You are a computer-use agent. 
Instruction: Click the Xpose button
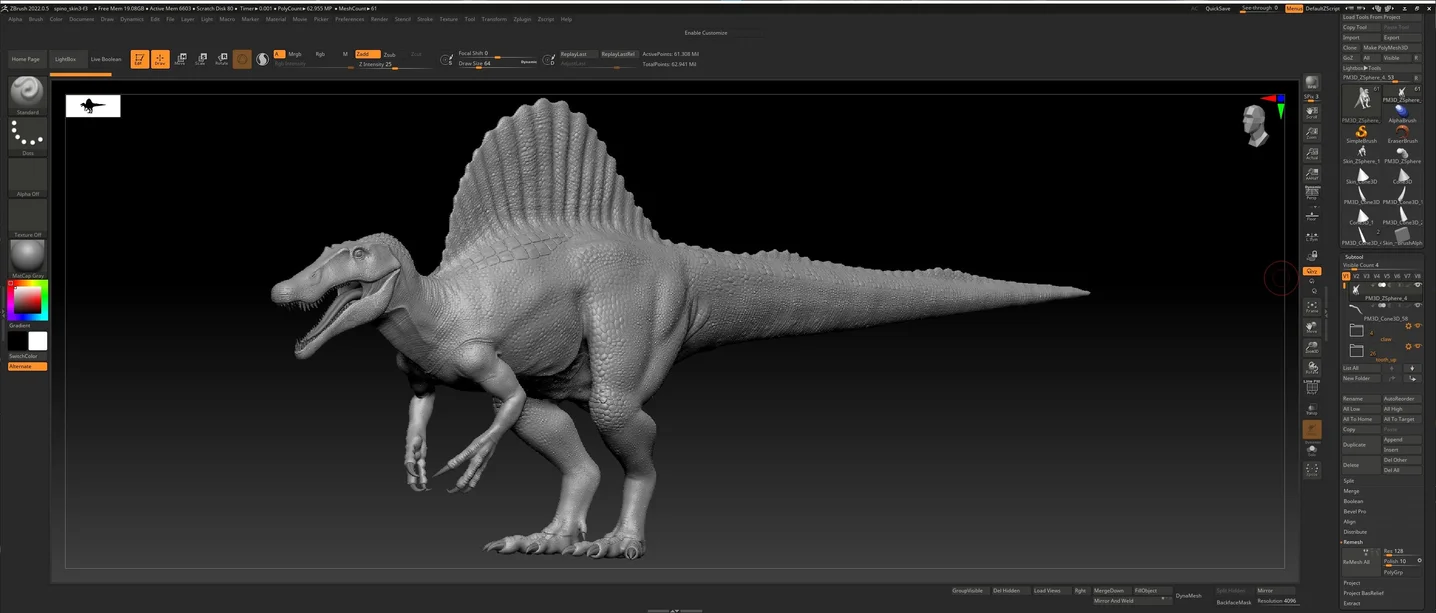tap(1312, 470)
